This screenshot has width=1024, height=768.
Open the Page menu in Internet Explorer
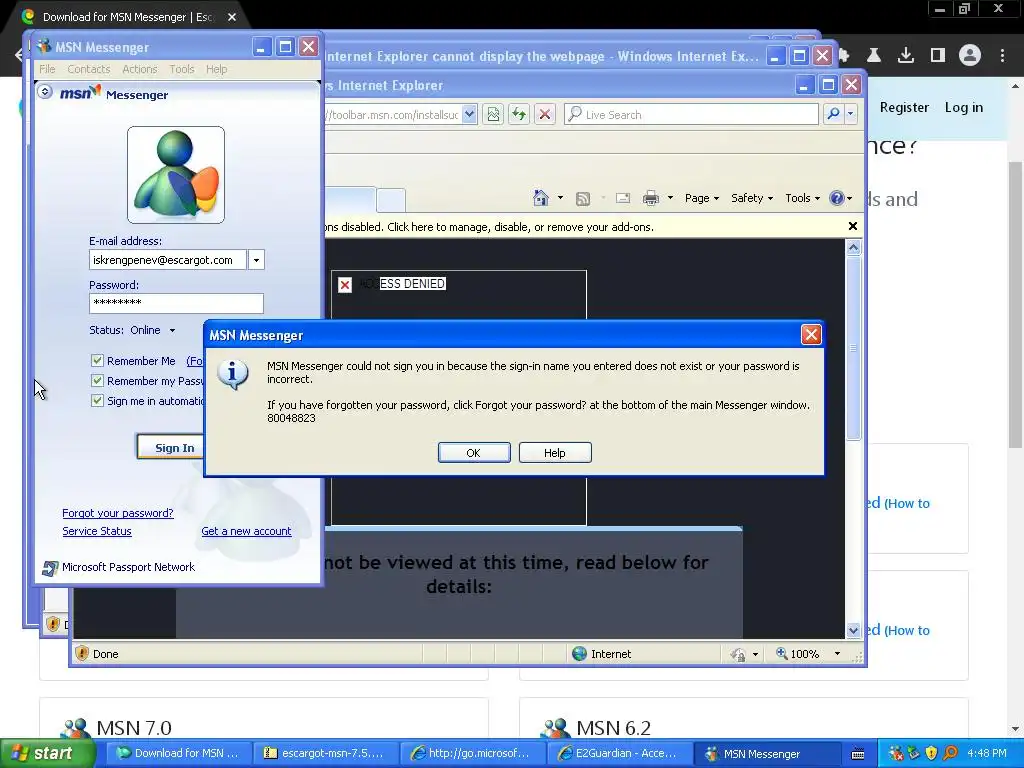[701, 198]
